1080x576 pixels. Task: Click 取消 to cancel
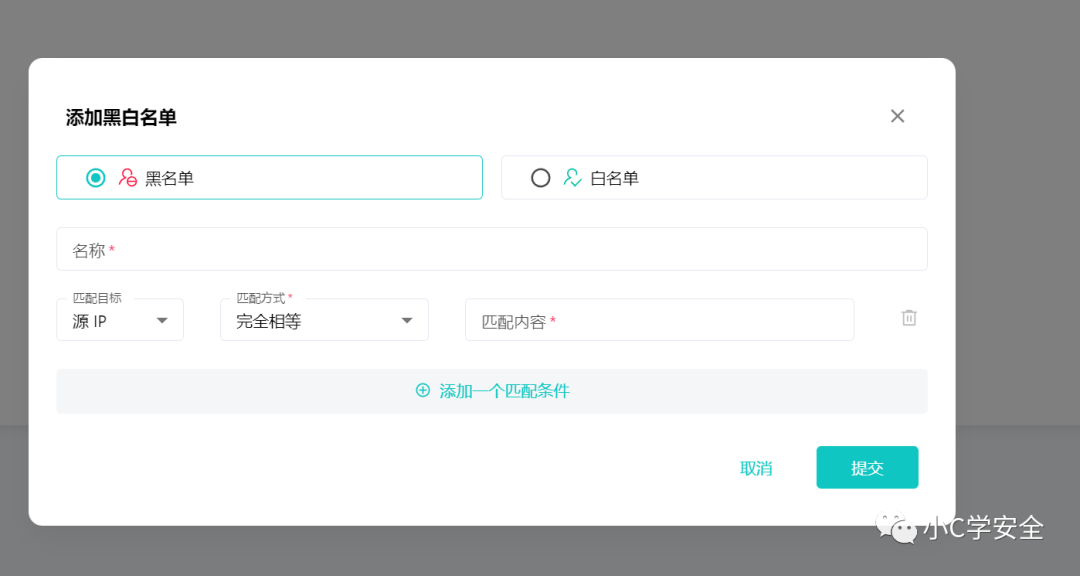tap(756, 468)
